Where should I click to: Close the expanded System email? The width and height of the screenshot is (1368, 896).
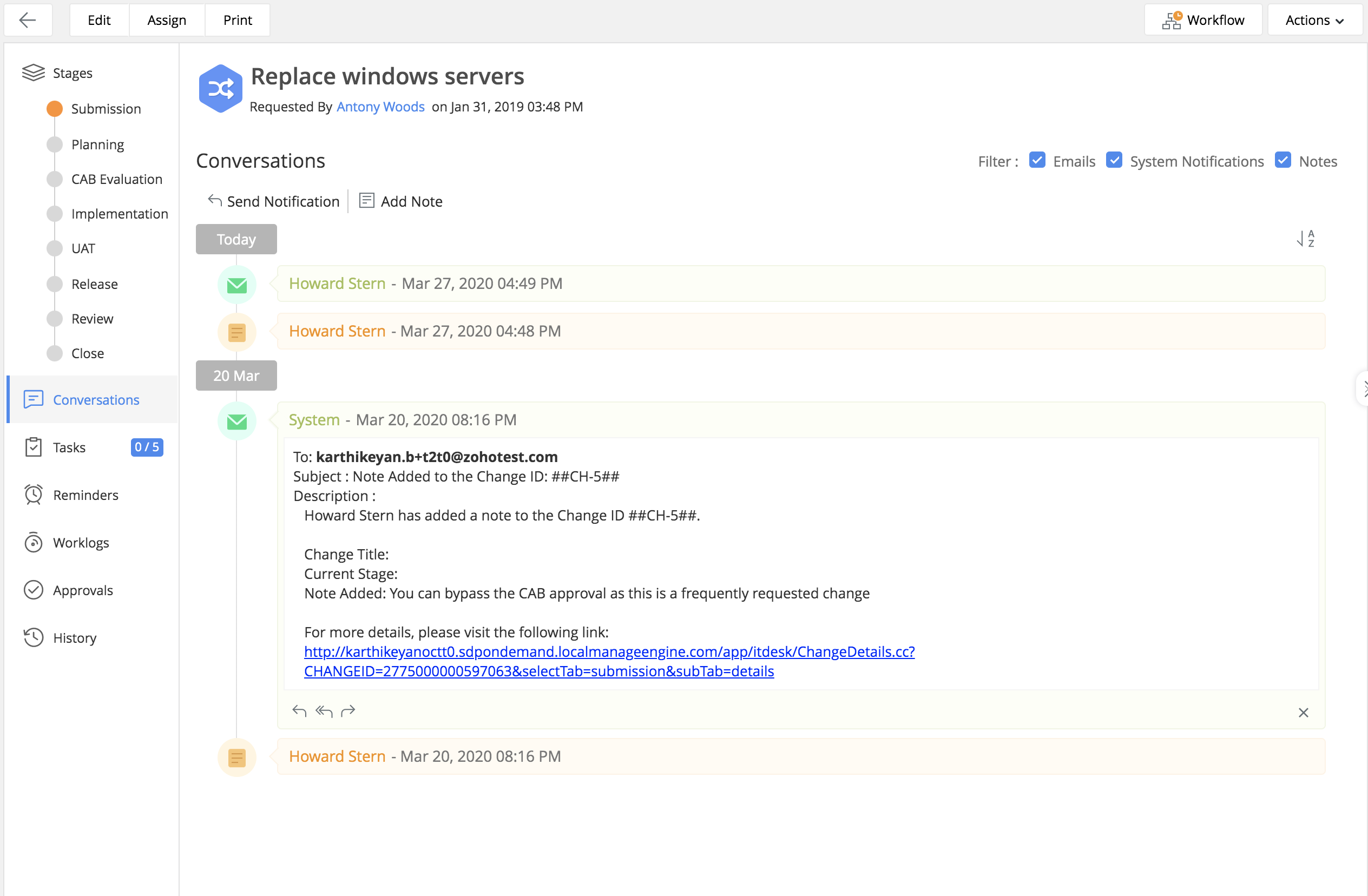click(1303, 713)
